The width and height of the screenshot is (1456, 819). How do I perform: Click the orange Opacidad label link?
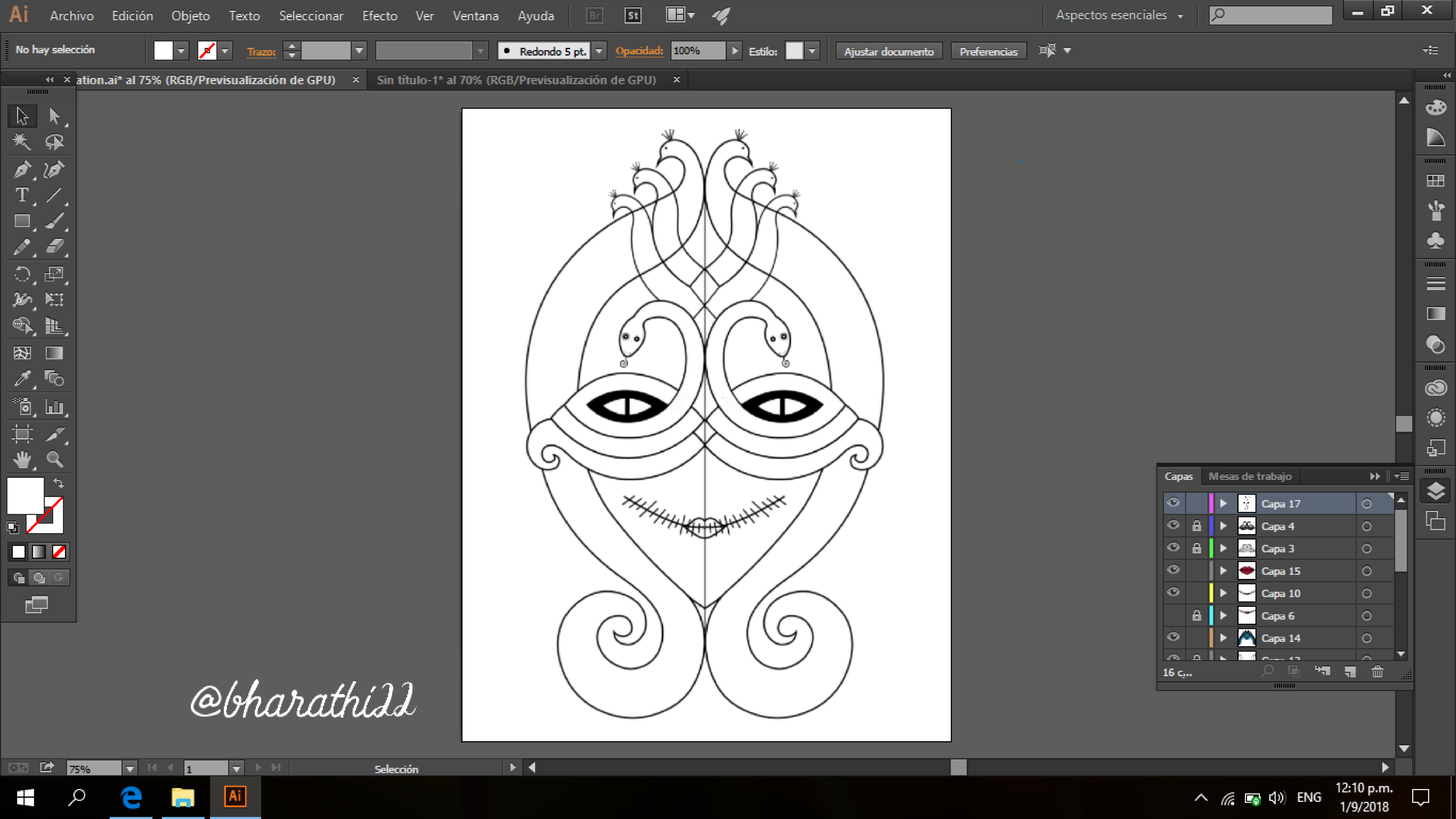(639, 51)
